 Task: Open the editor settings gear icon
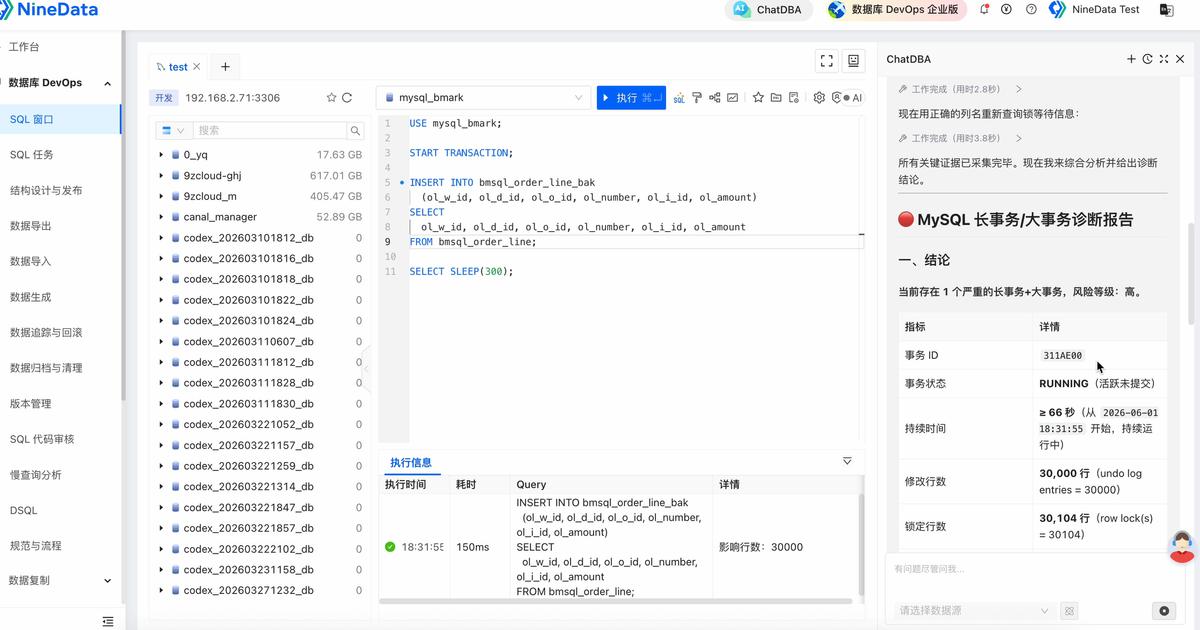click(x=819, y=98)
